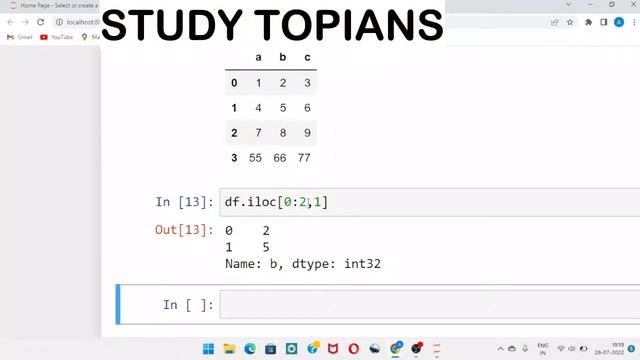Click the OneDrive cloud tray icon
This screenshot has width=640, height=360.
[x=512, y=349]
